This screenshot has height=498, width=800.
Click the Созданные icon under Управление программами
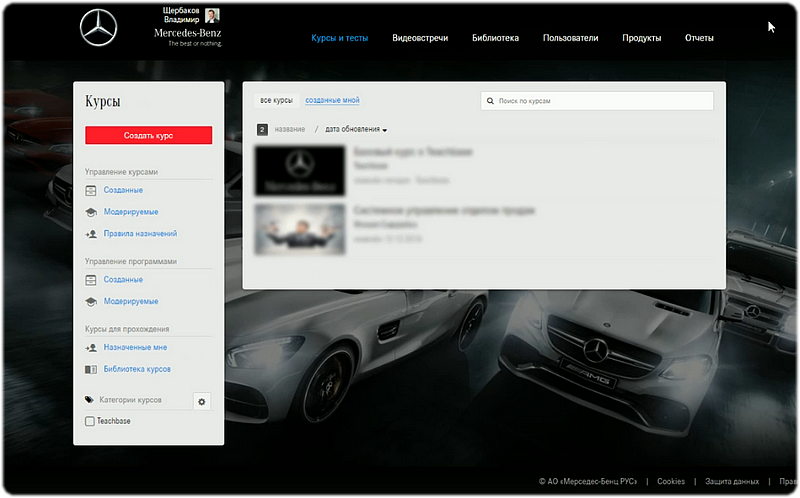[x=91, y=280]
